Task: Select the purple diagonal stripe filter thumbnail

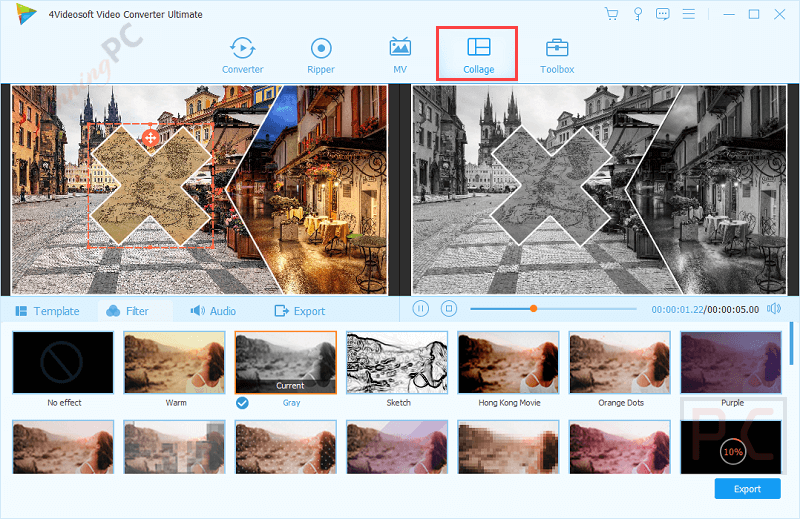Action: click(397, 447)
